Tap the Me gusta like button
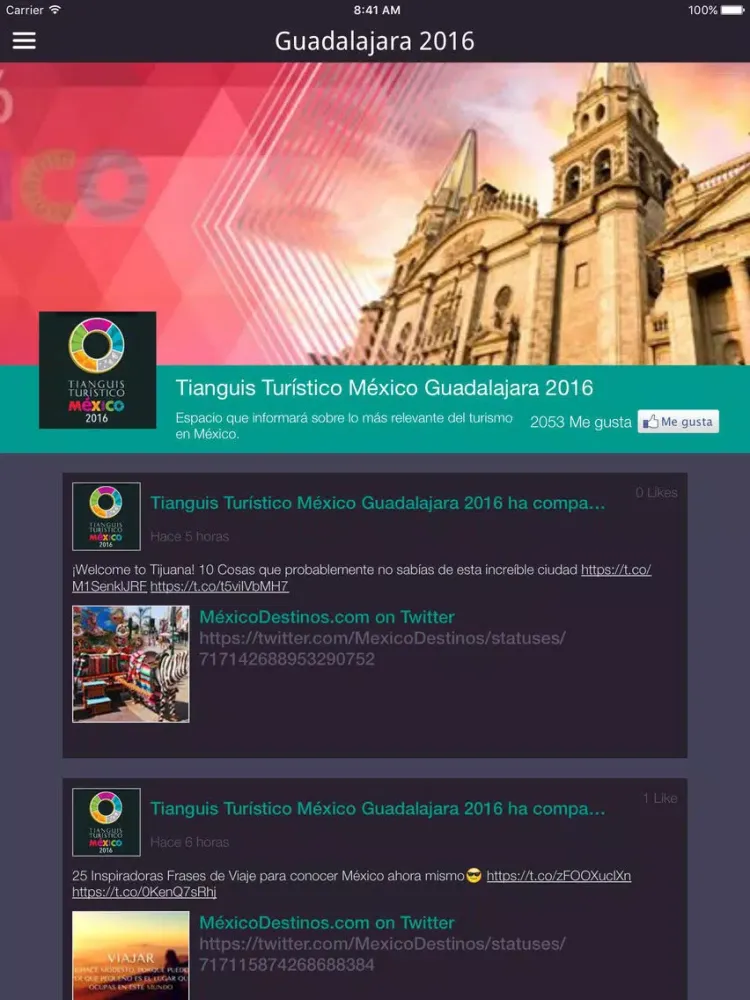This screenshot has width=750, height=1000. tap(678, 422)
